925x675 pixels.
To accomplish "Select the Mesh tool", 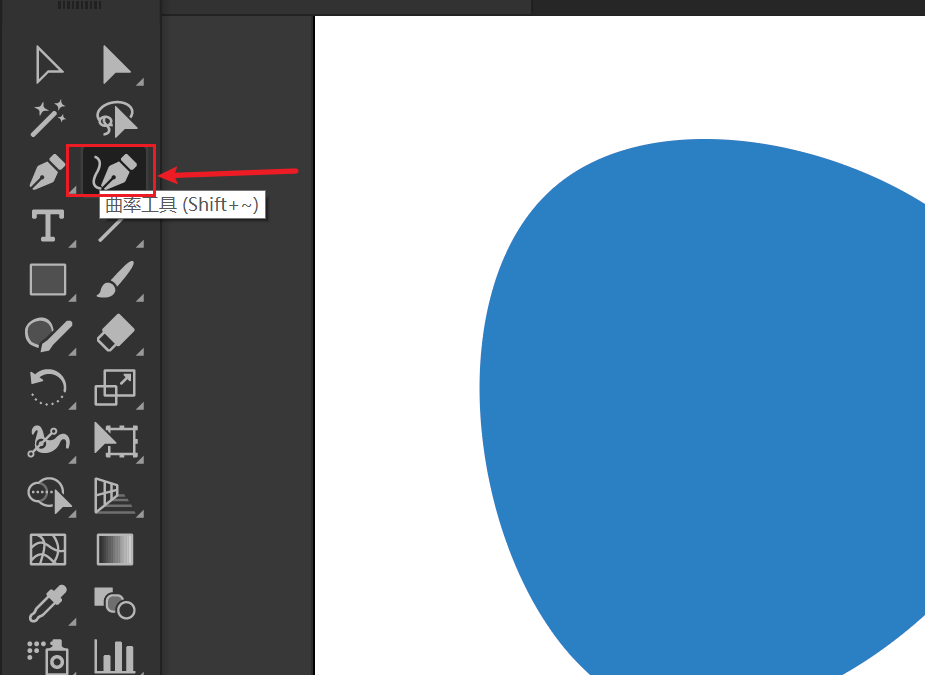I will click(x=48, y=549).
